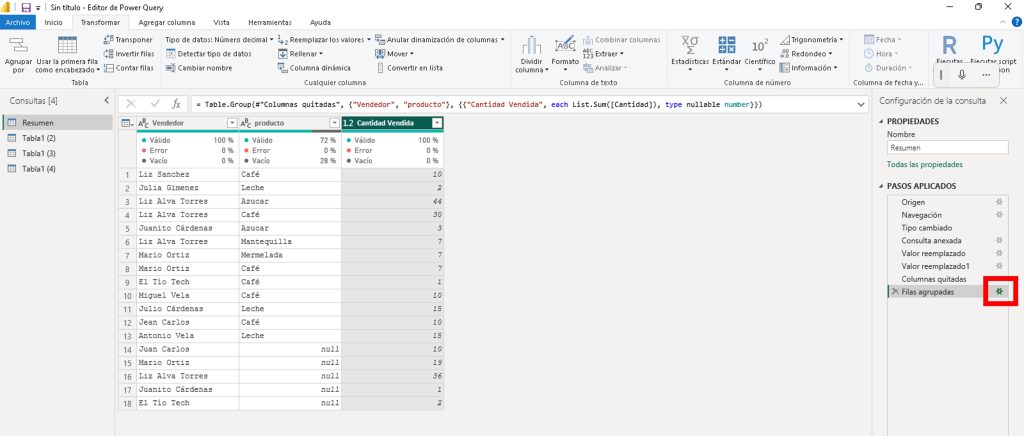Select the Tabla1 (3) query
Screen dimensions: 1024x436
click(38, 153)
